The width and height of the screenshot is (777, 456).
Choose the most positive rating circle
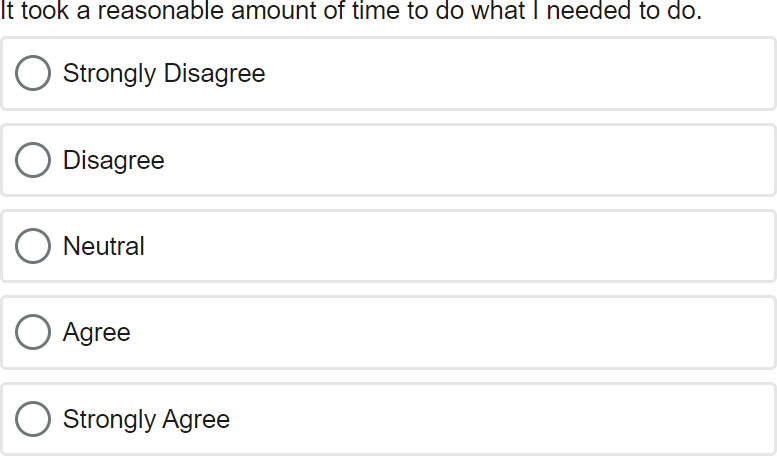33,419
